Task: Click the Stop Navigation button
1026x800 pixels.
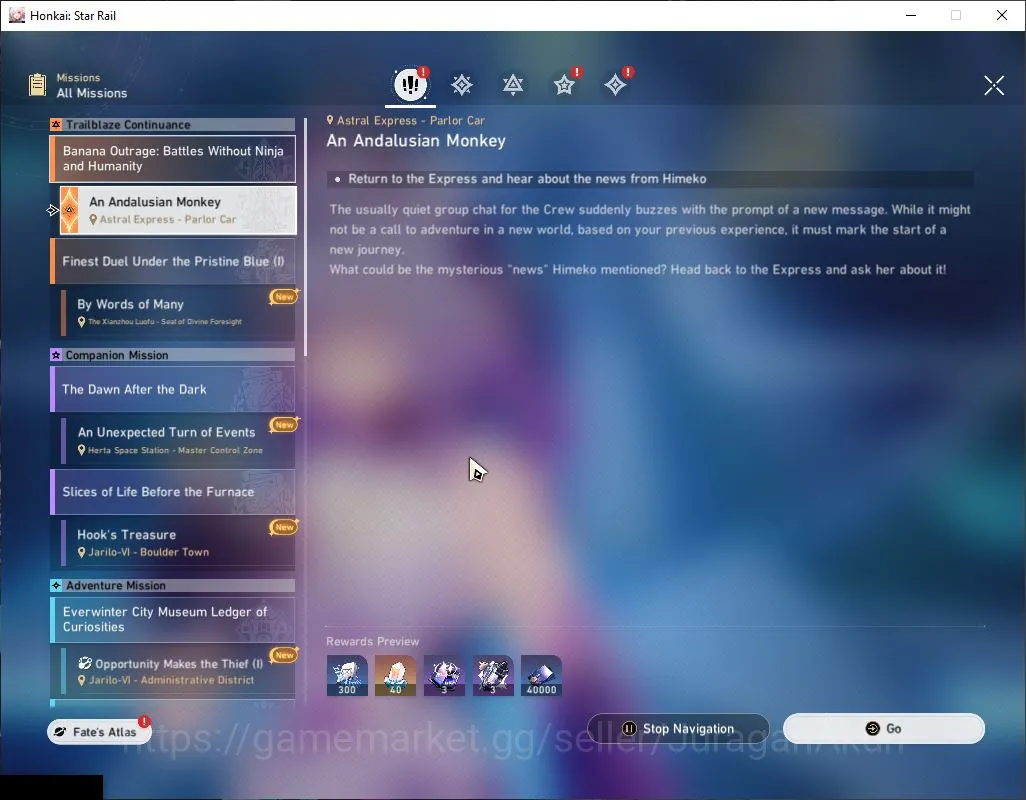Action: click(x=679, y=729)
